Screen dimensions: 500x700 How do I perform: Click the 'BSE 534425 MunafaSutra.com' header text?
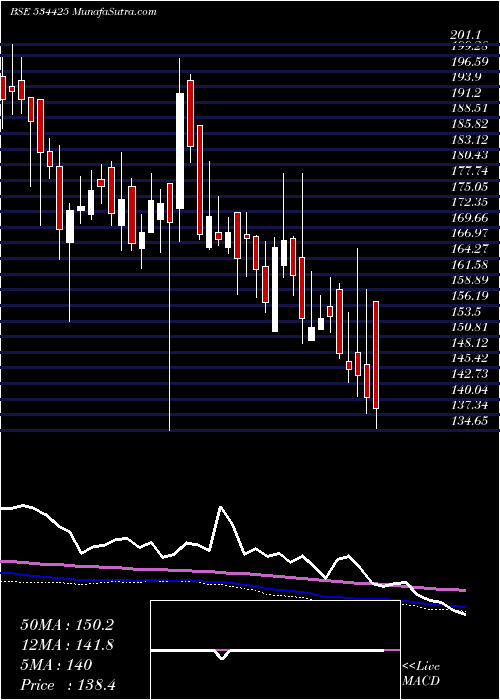point(83,12)
